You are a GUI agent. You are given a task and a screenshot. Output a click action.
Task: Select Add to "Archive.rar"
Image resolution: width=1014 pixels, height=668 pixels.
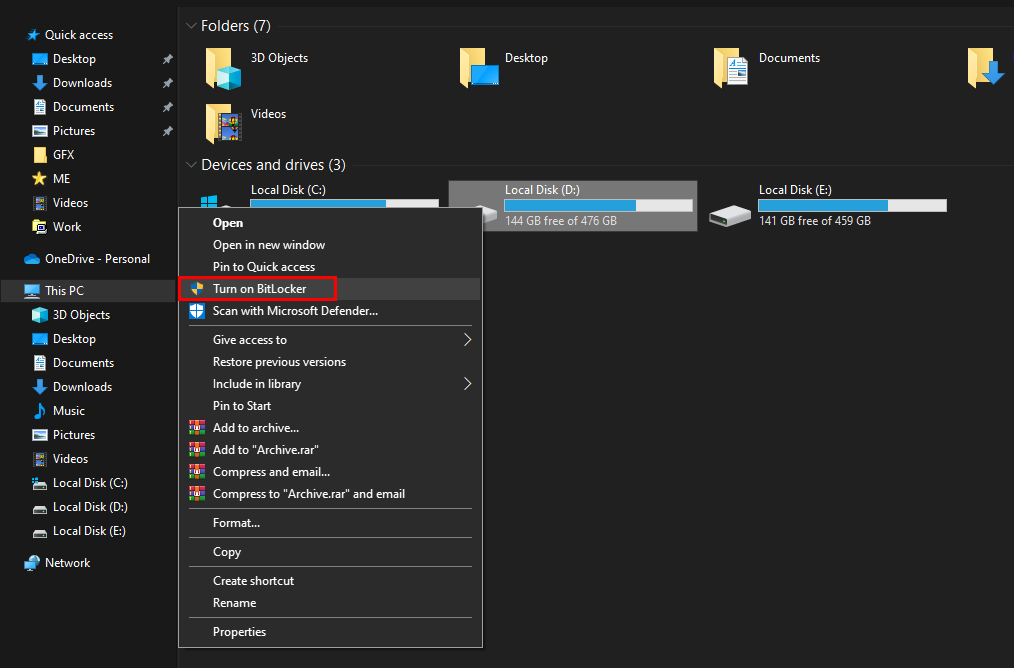pyautogui.click(x=265, y=449)
